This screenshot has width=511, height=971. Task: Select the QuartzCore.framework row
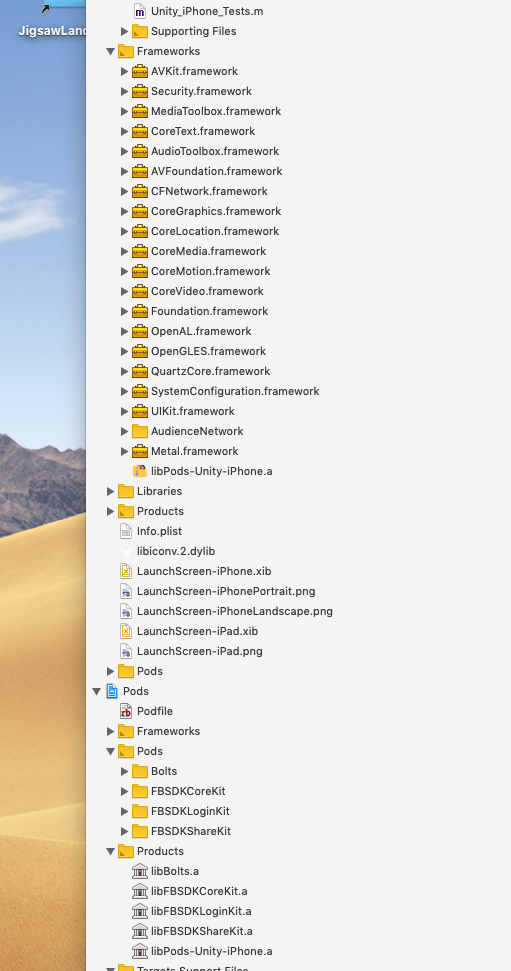299,371
